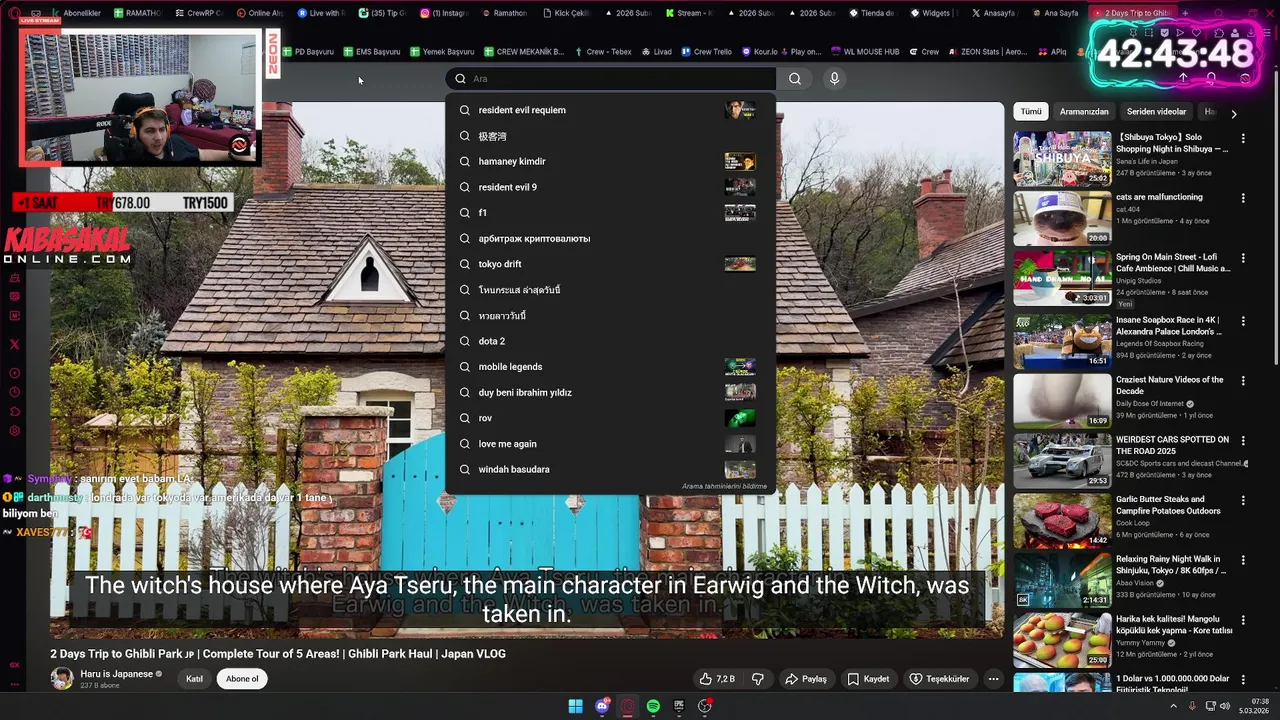Screen dimensions: 1280x720
Task: Dislike the video with thumbs down icon
Action: (758, 679)
